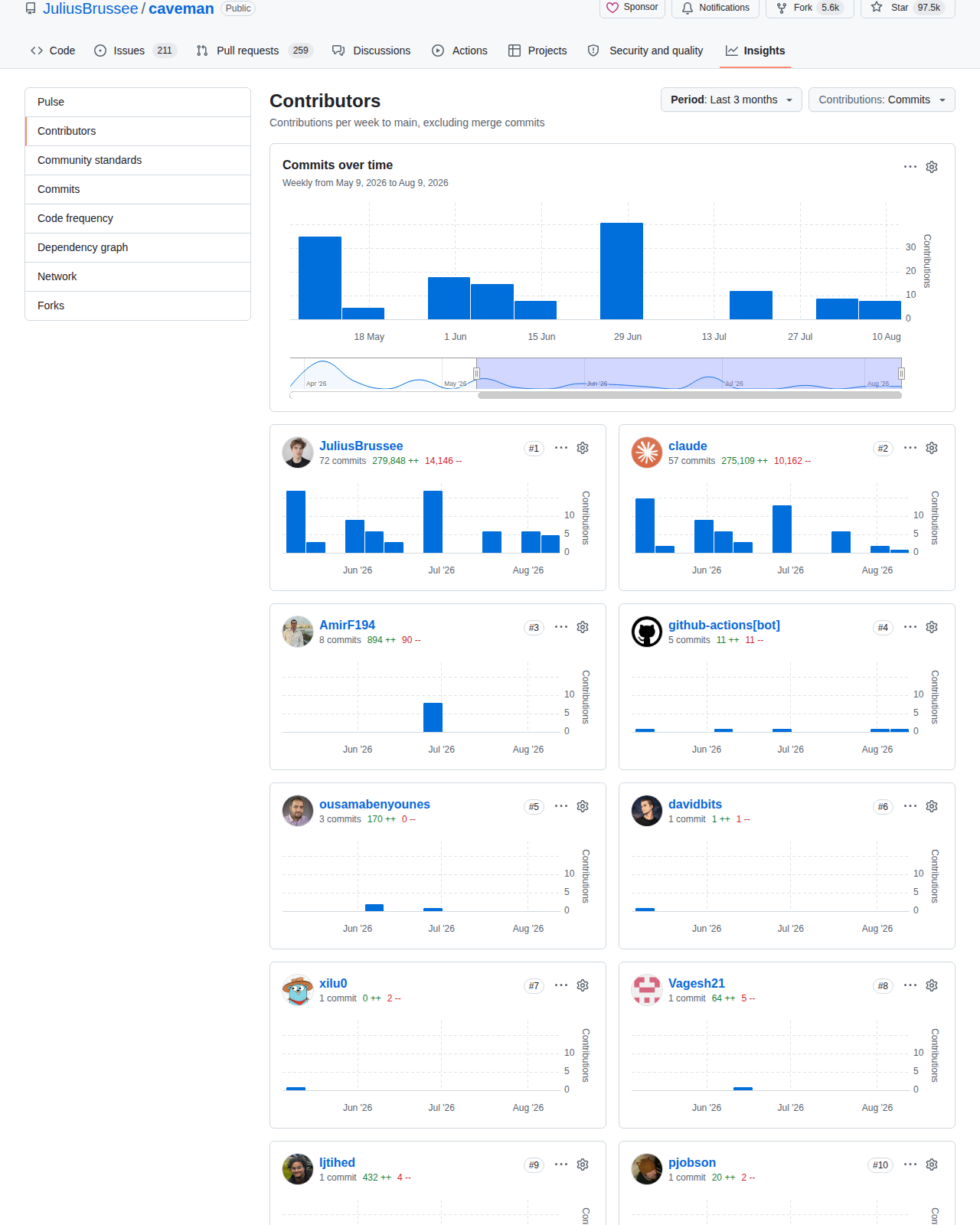Open the Contributions: Commits dropdown

tap(882, 100)
